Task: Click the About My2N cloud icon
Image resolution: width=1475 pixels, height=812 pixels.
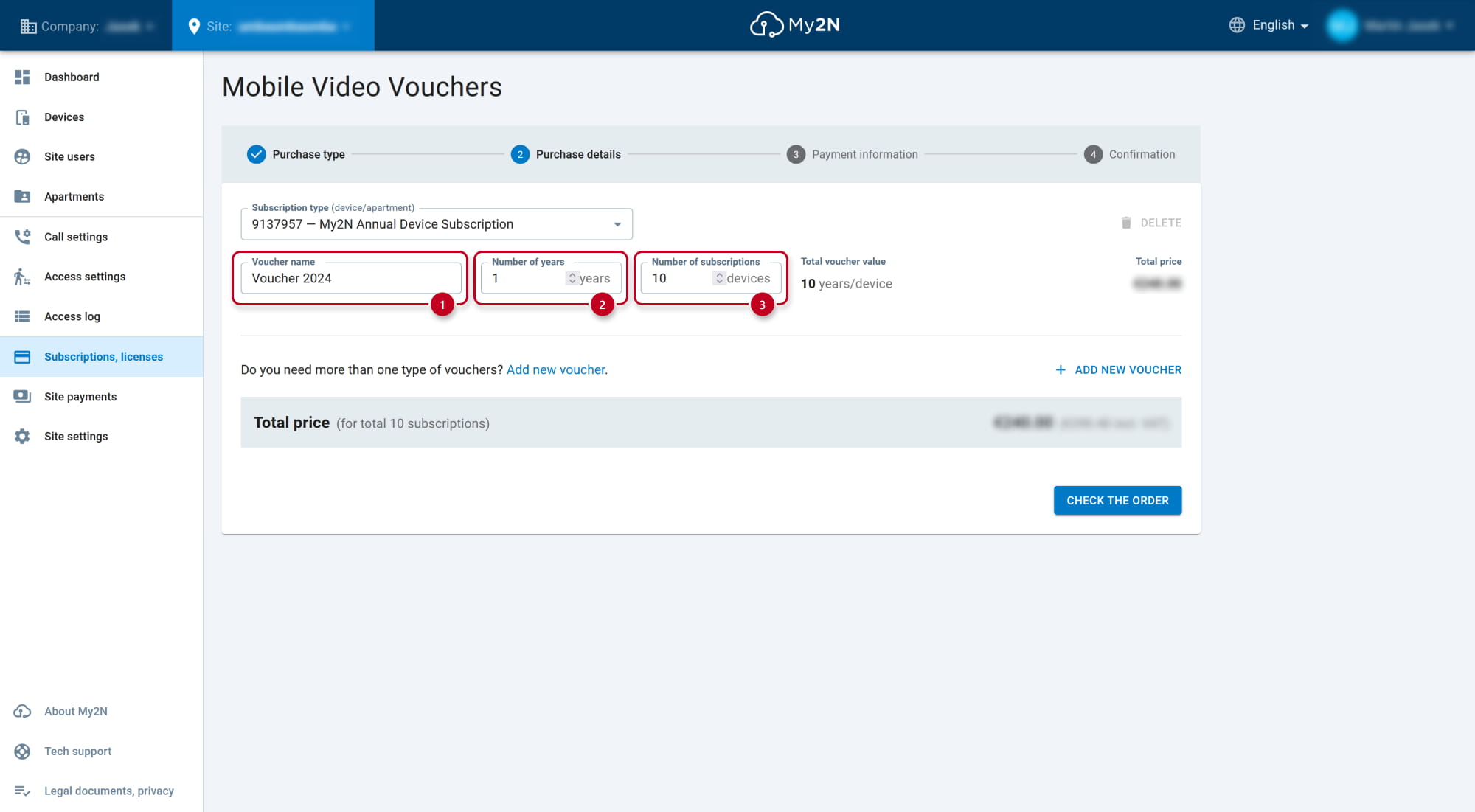Action: [x=22, y=711]
